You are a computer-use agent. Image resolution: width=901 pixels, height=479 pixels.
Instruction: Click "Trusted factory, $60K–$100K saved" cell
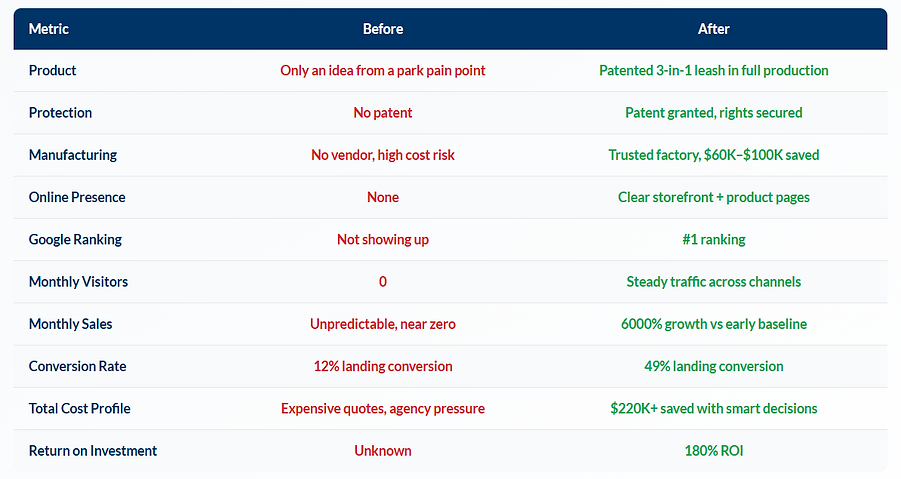[713, 155]
